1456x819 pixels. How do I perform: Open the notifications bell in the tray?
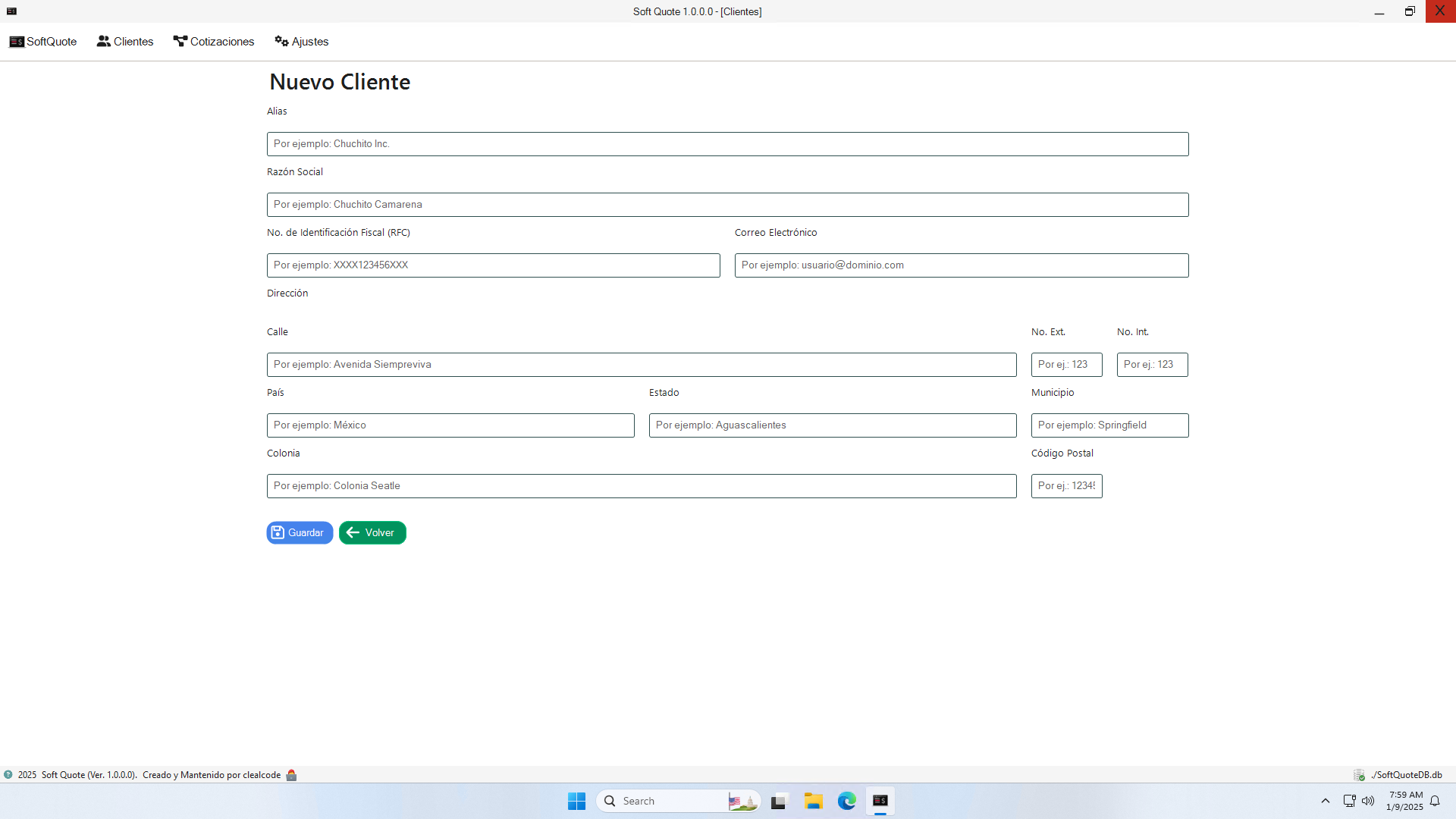[x=1435, y=802]
